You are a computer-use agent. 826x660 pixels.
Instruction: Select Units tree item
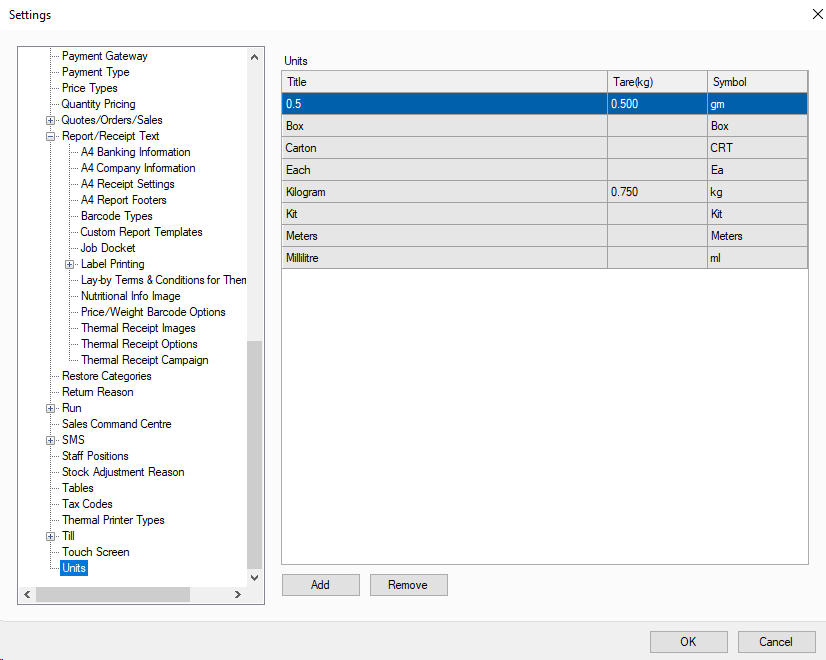point(74,568)
